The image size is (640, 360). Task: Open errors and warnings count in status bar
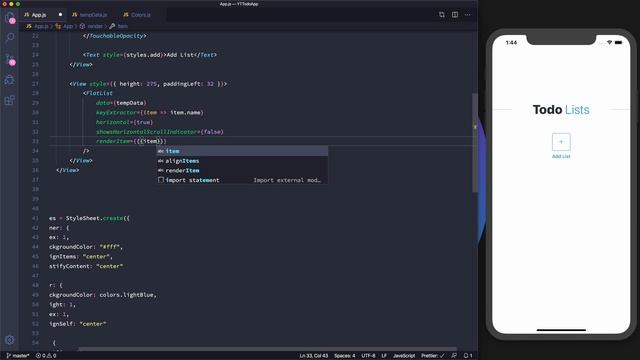pos(46,356)
